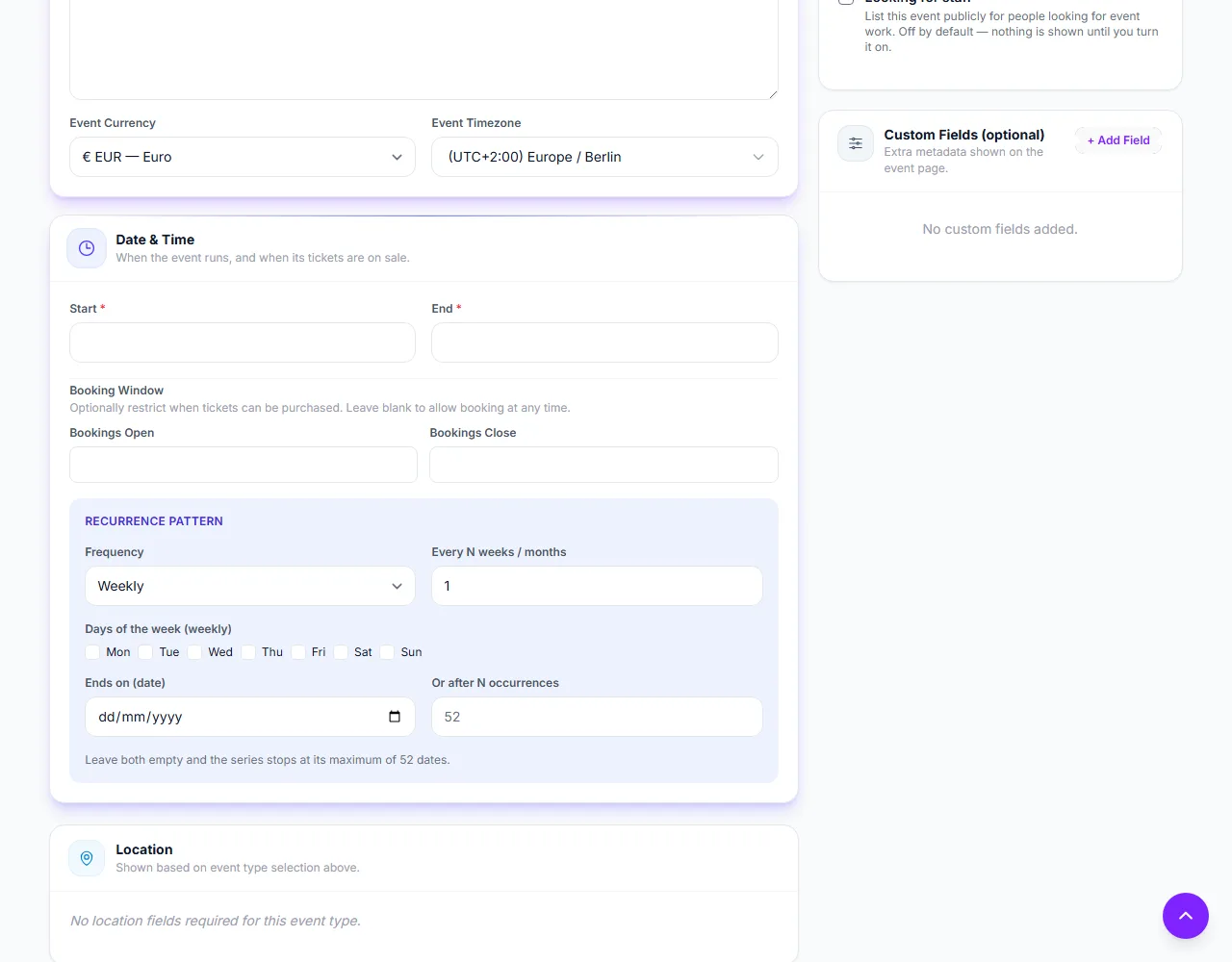The width and height of the screenshot is (1232, 962).
Task: Click the clock icon beside Date & Time
Action: click(x=87, y=248)
